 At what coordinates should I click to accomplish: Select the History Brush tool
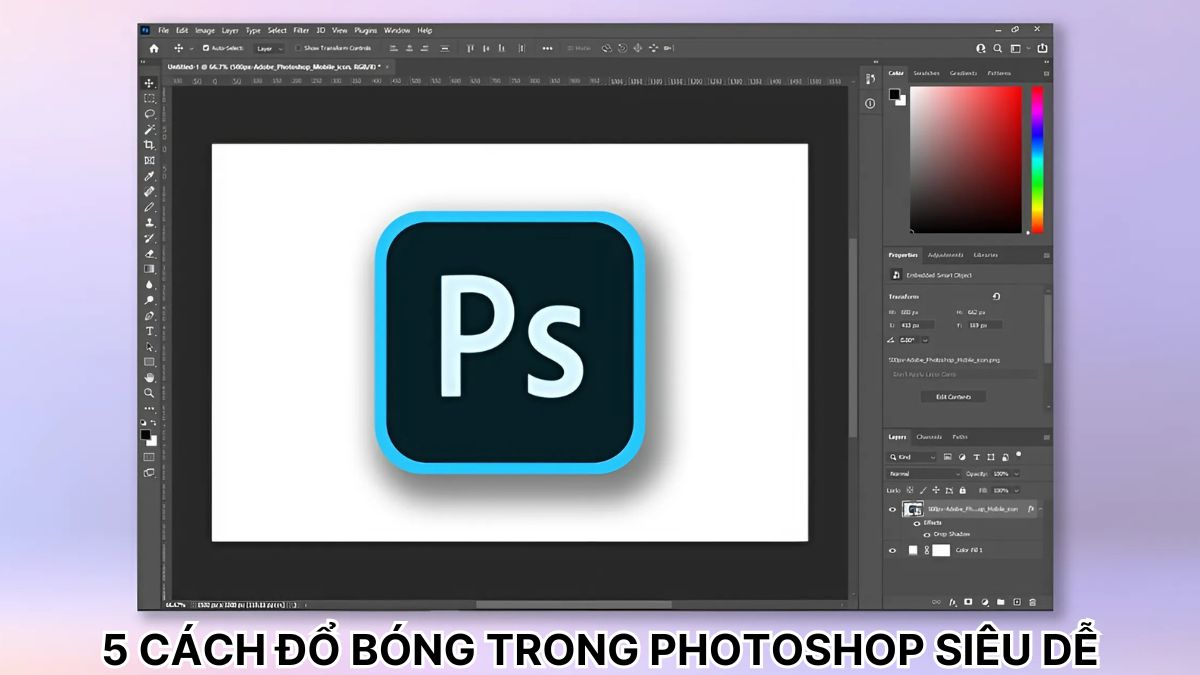point(149,238)
